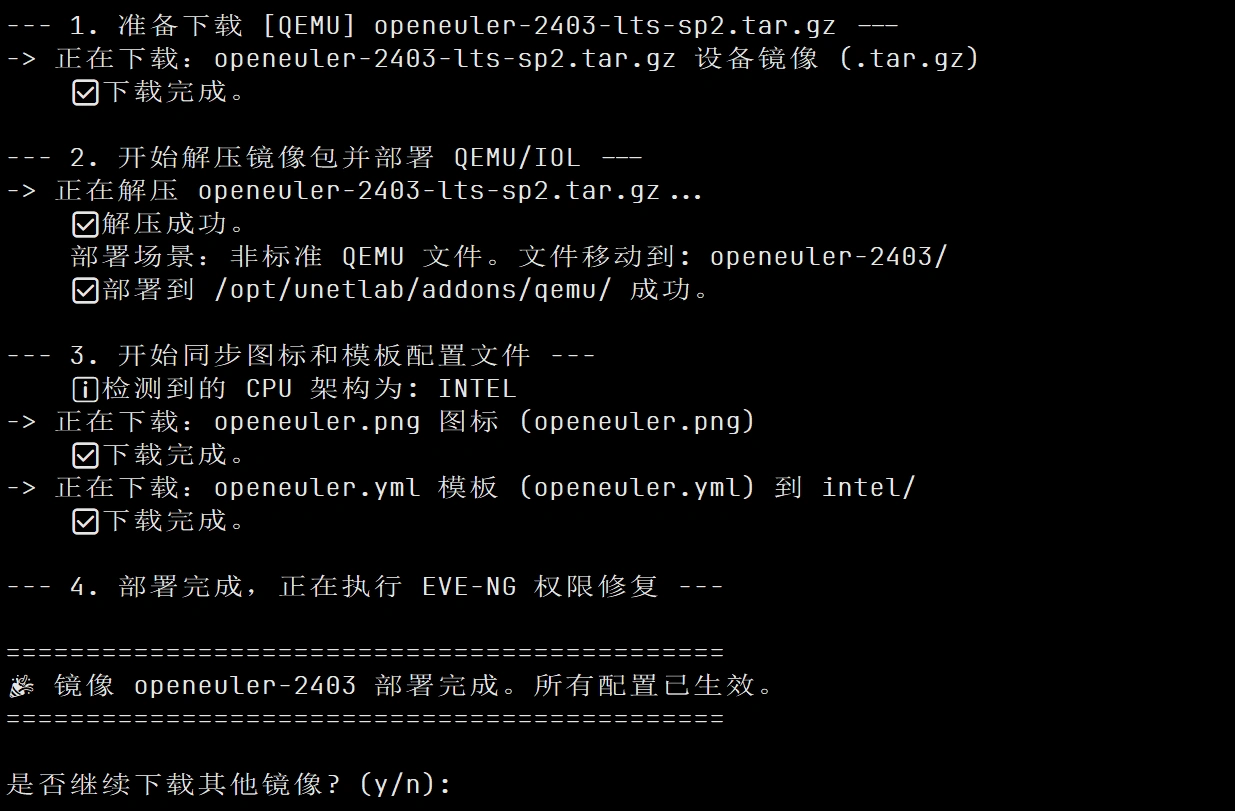
Task: Click the /opt/unetlab/addons/qemu/ path text
Action: coord(414,291)
